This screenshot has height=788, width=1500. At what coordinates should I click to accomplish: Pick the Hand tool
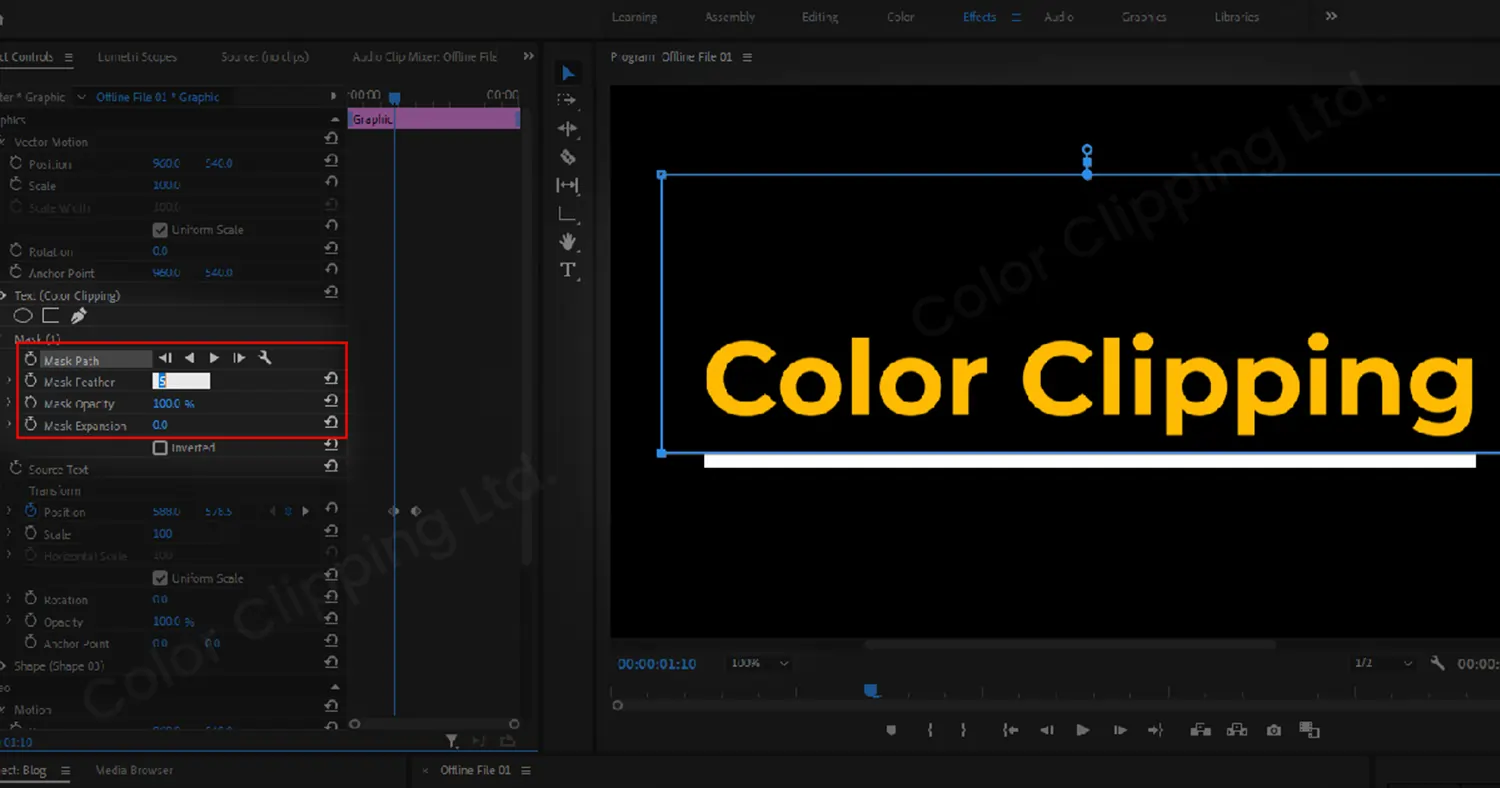tap(567, 241)
